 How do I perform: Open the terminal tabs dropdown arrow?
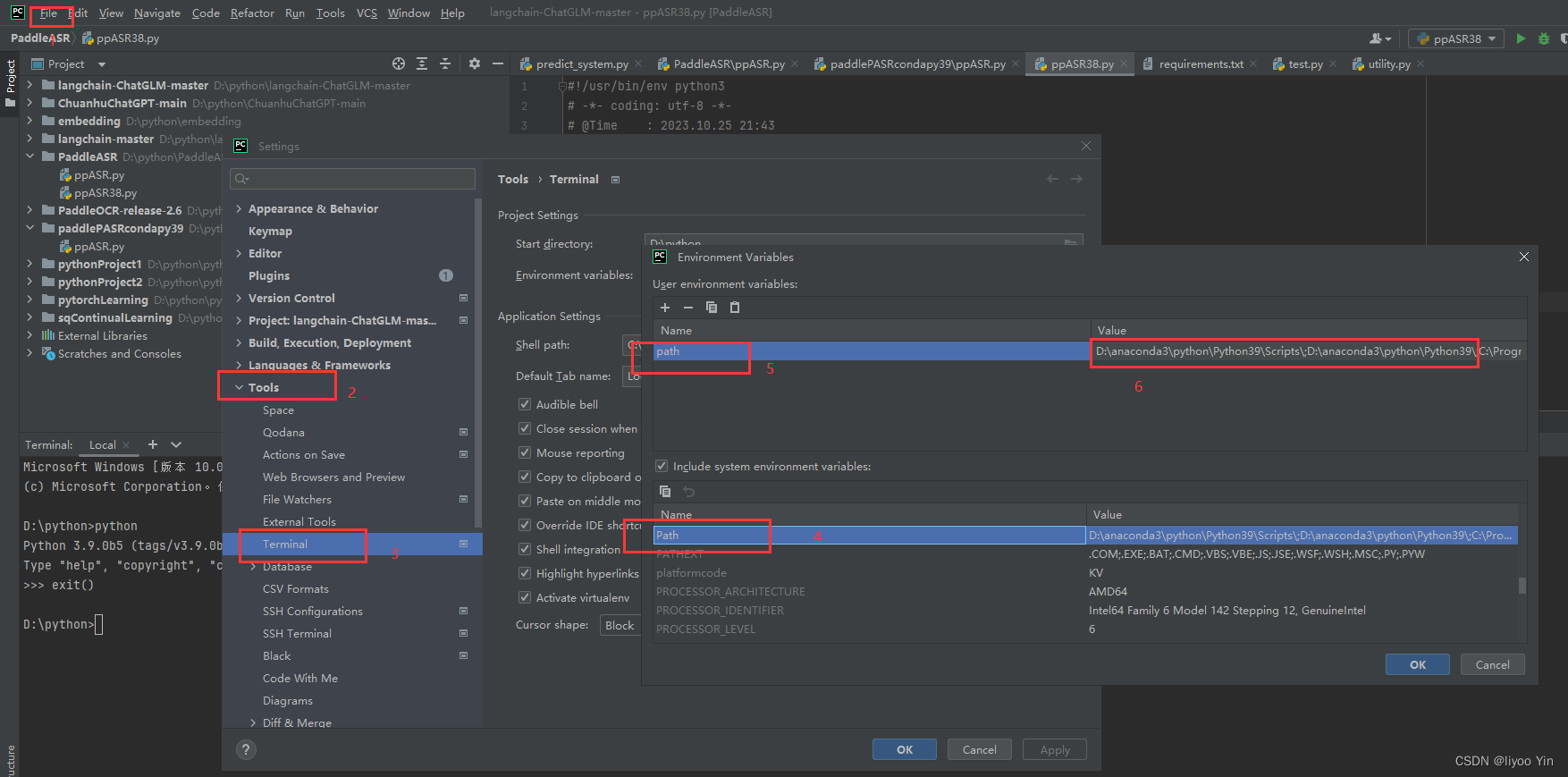point(176,444)
